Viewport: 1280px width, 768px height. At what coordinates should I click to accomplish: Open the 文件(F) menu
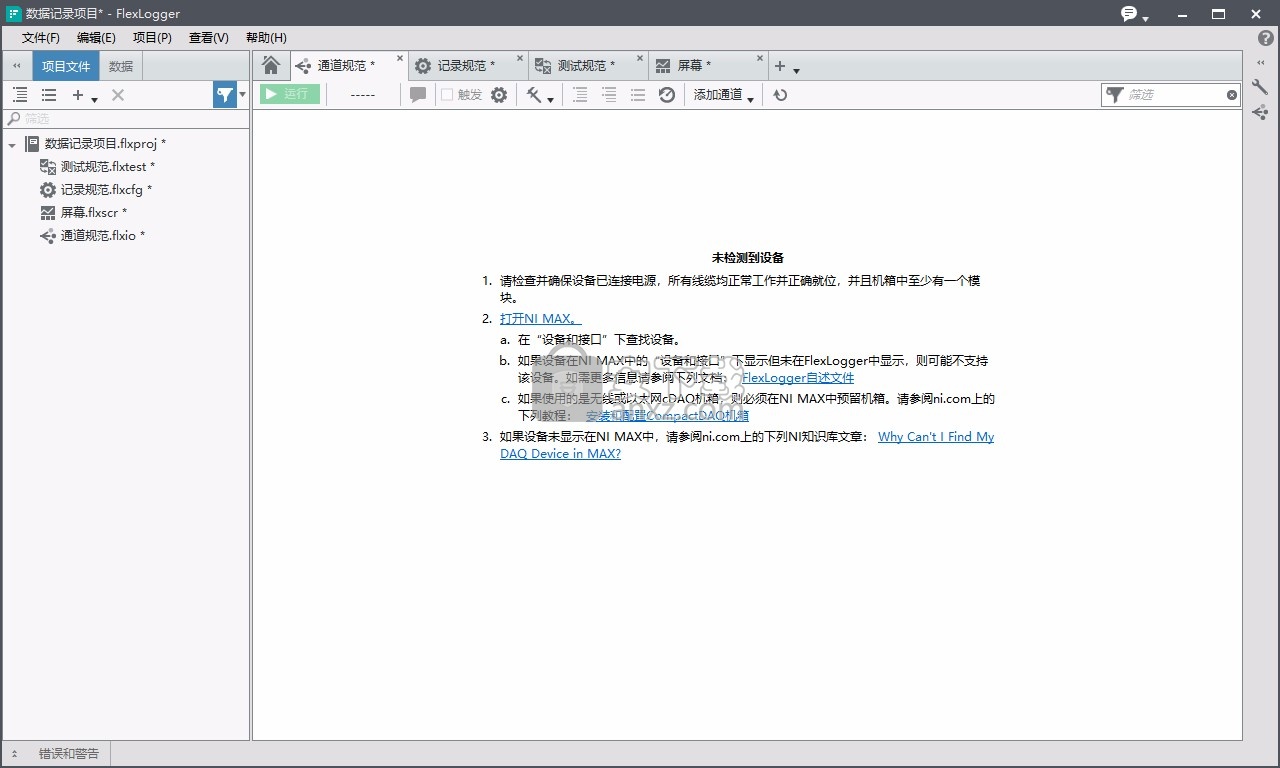click(x=41, y=38)
